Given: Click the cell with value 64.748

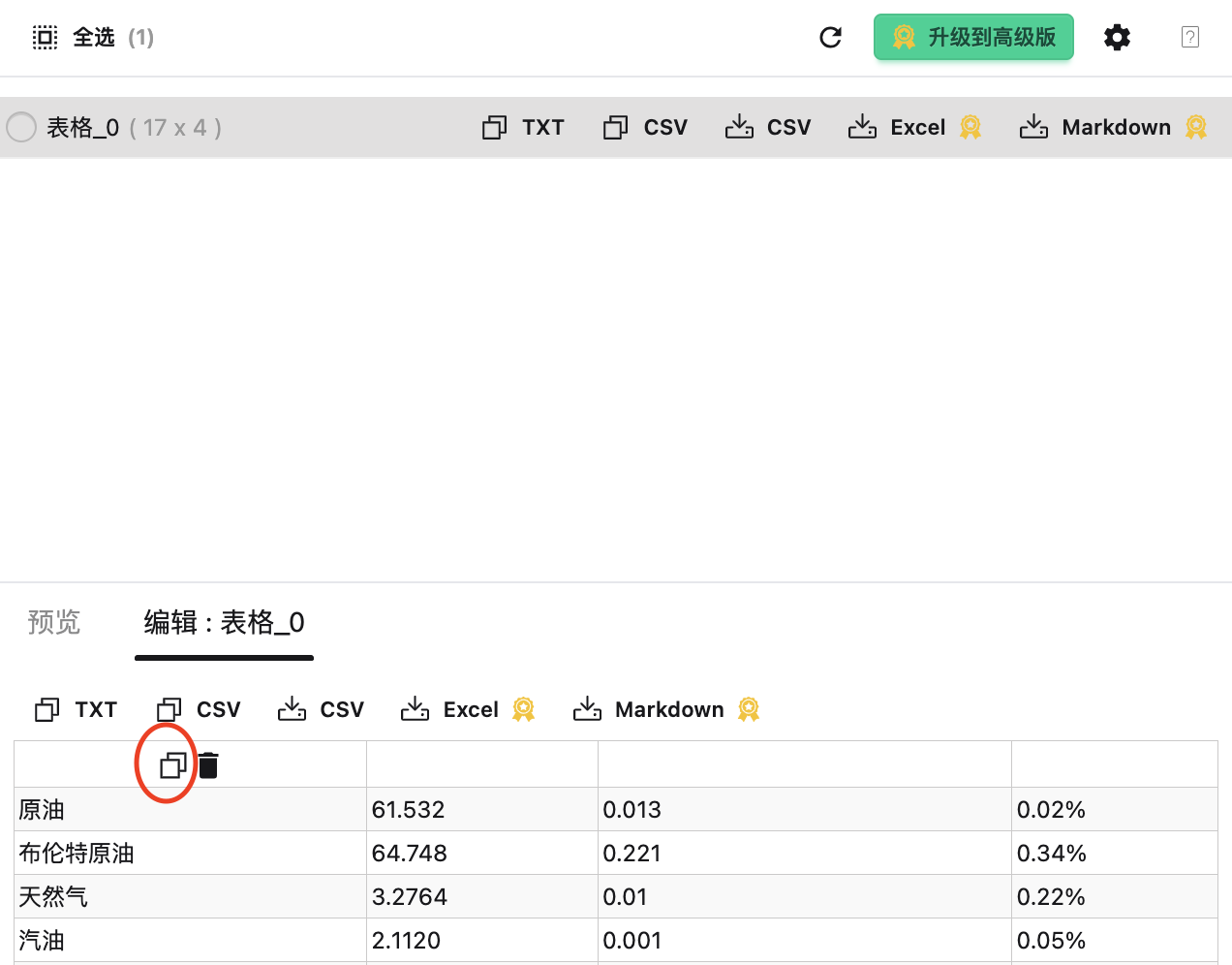Looking at the screenshot, I should (482, 853).
